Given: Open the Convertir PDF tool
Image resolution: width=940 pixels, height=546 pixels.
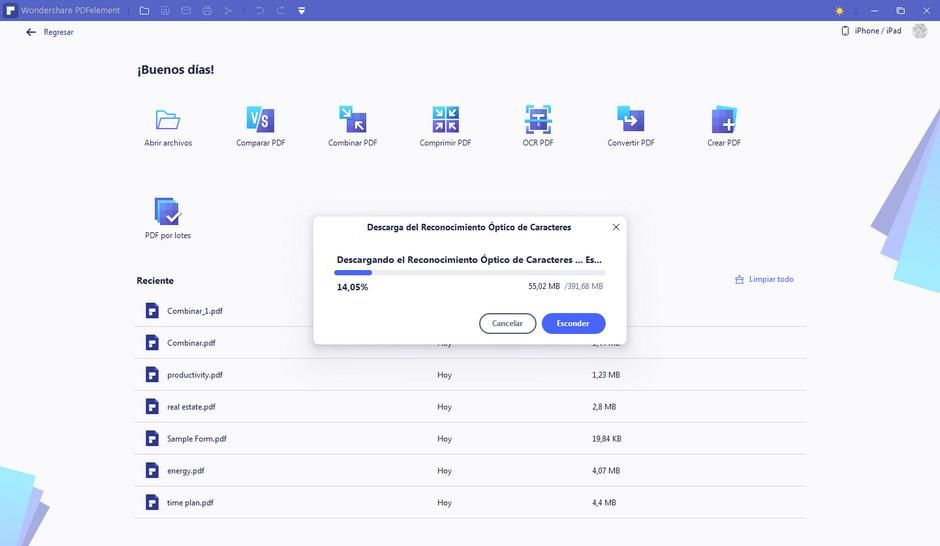Looking at the screenshot, I should (x=630, y=121).
